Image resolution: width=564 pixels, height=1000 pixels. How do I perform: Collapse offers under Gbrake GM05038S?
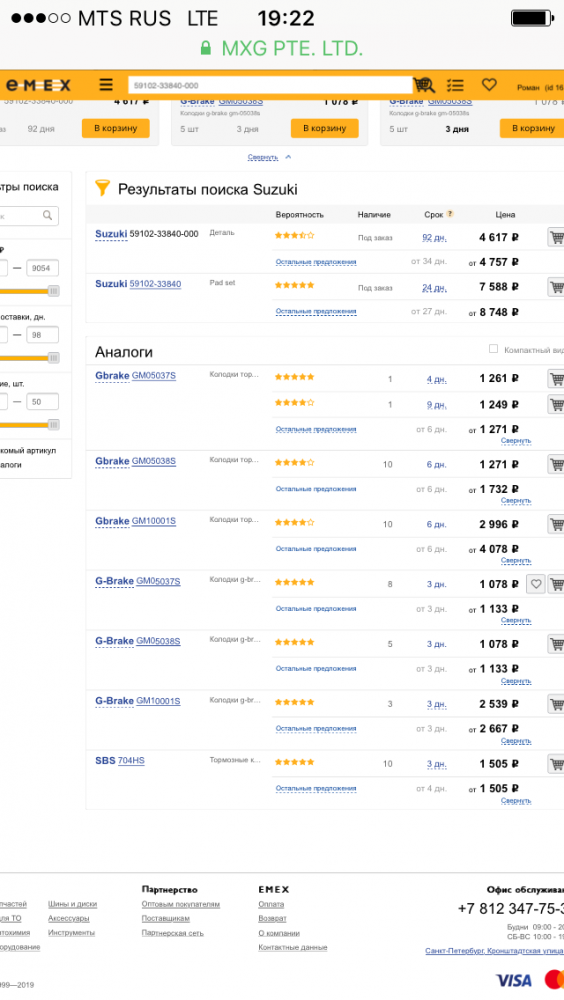(x=516, y=501)
